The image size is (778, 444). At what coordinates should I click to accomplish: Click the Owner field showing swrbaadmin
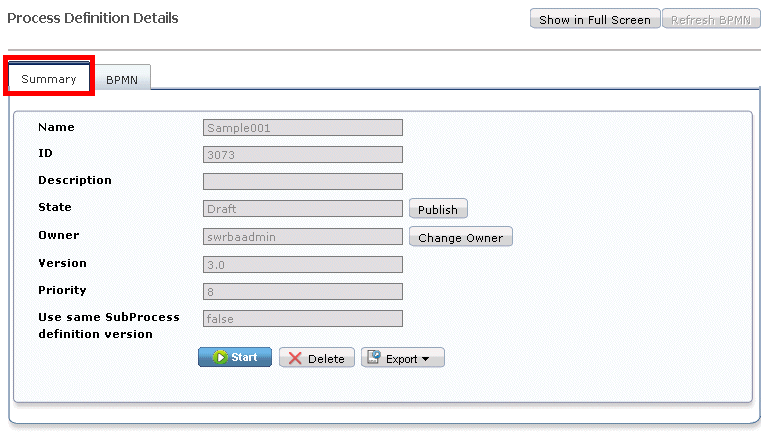pyautogui.click(x=303, y=237)
